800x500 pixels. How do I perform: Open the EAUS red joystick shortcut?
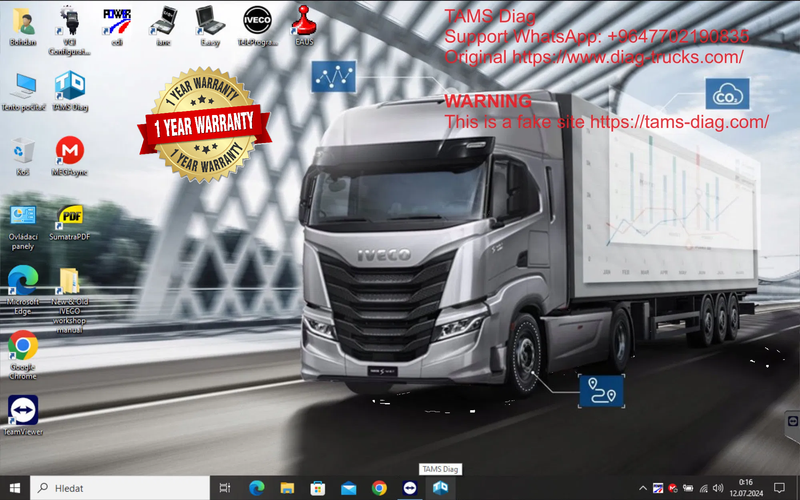[302, 23]
